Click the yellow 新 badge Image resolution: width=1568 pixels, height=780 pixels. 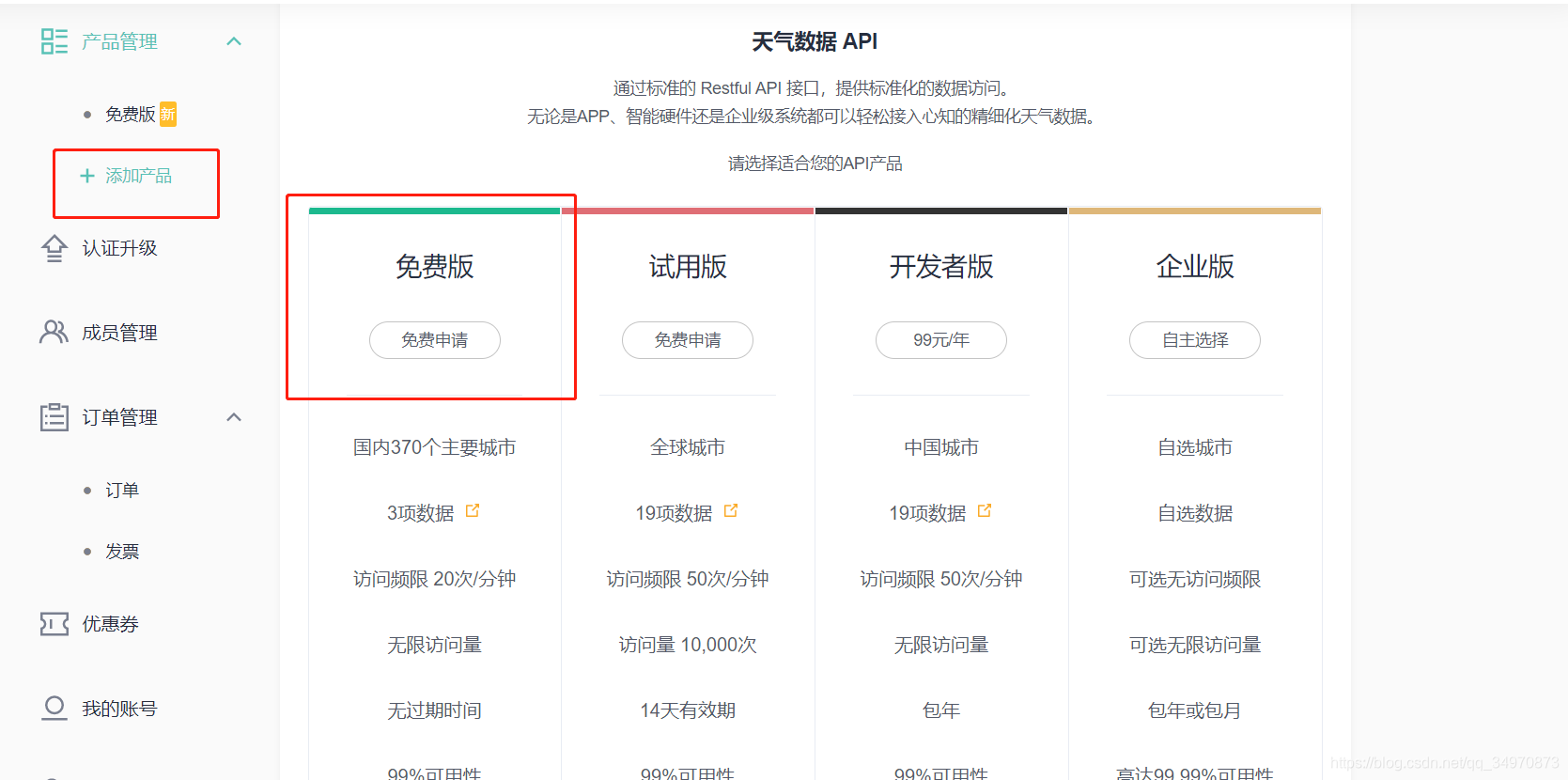[x=167, y=114]
